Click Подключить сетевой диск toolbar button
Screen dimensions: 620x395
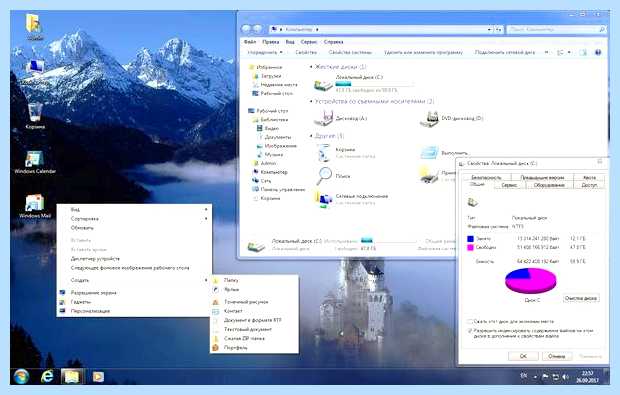[505, 52]
